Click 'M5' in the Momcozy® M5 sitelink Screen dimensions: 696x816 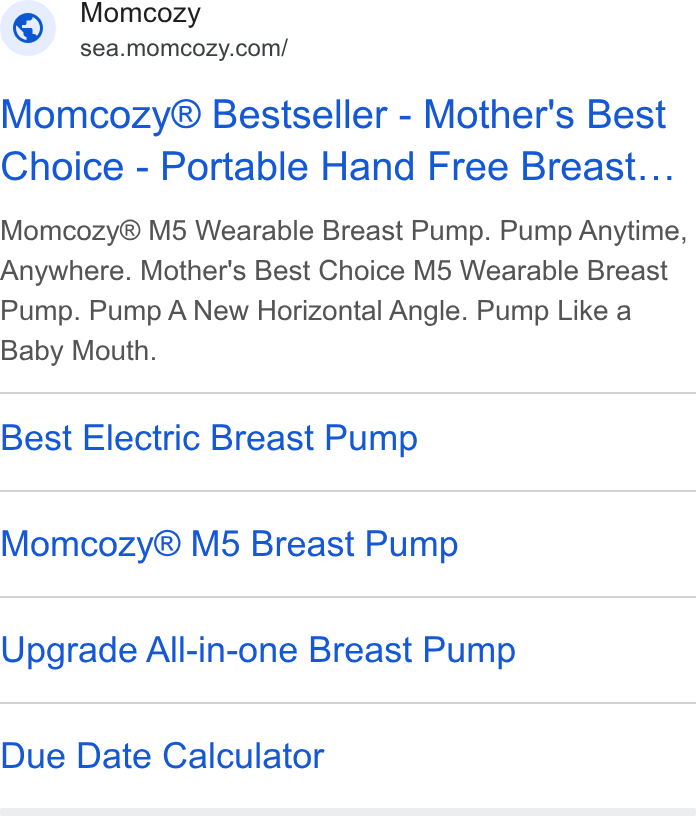tap(216, 544)
